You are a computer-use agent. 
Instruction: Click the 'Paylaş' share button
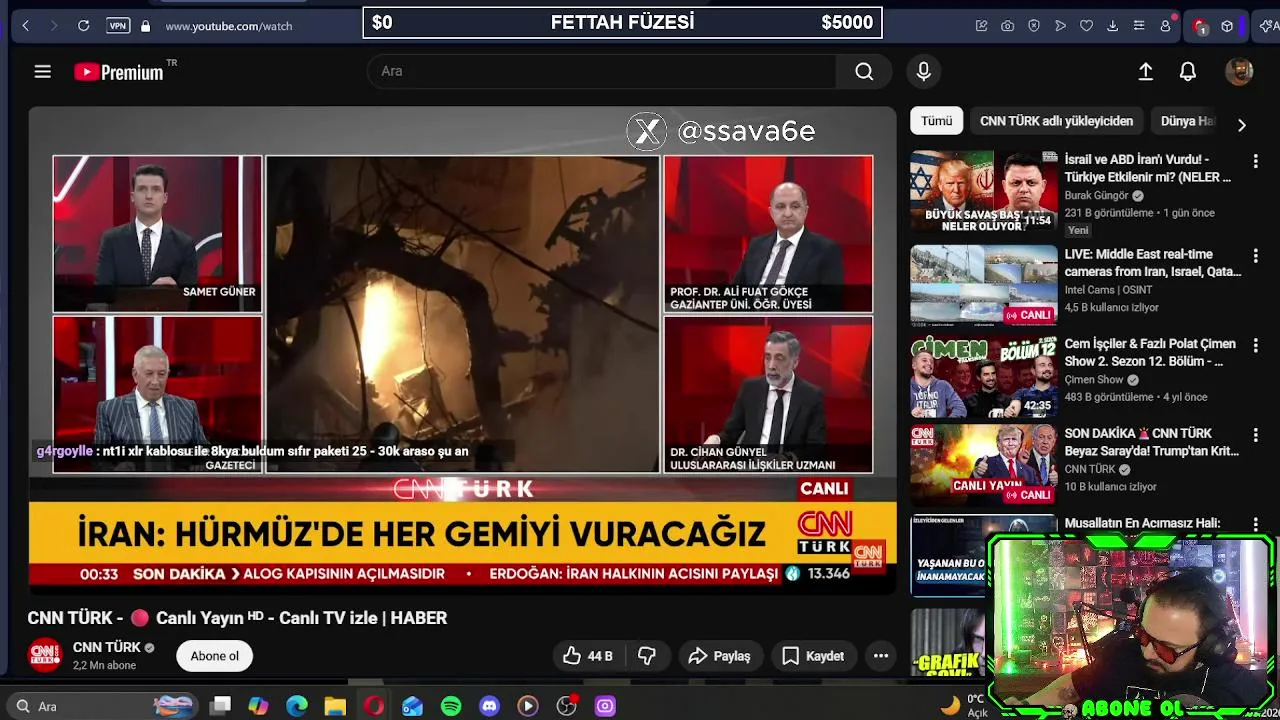[720, 656]
